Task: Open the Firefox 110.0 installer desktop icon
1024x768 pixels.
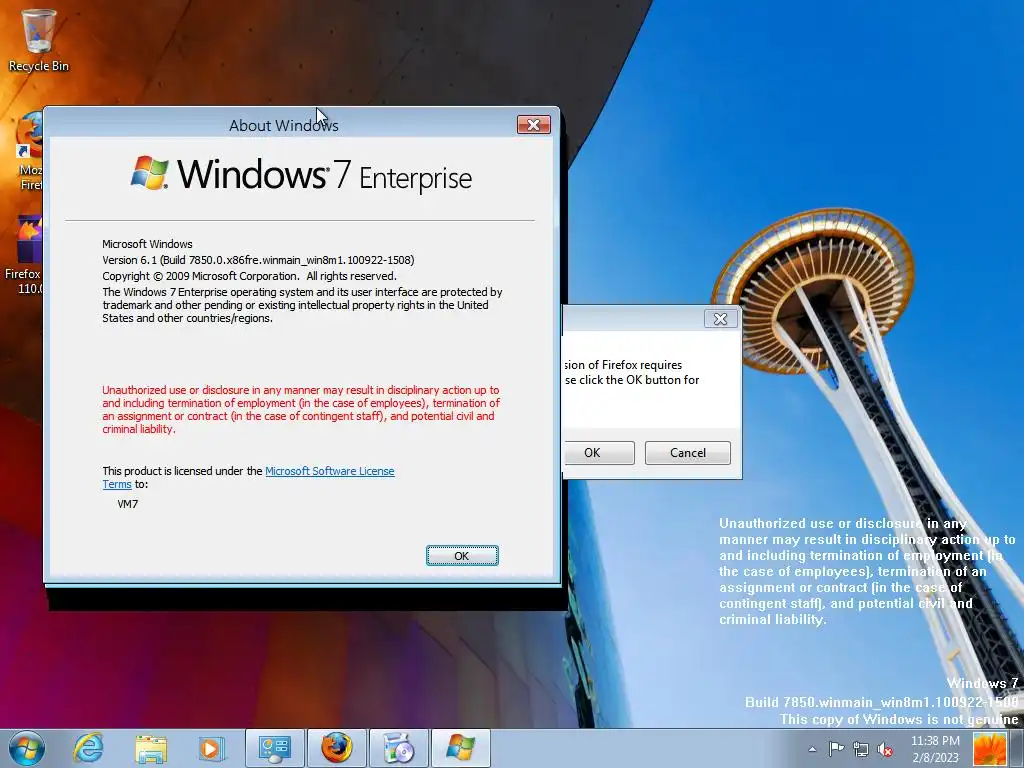Action: [25, 255]
